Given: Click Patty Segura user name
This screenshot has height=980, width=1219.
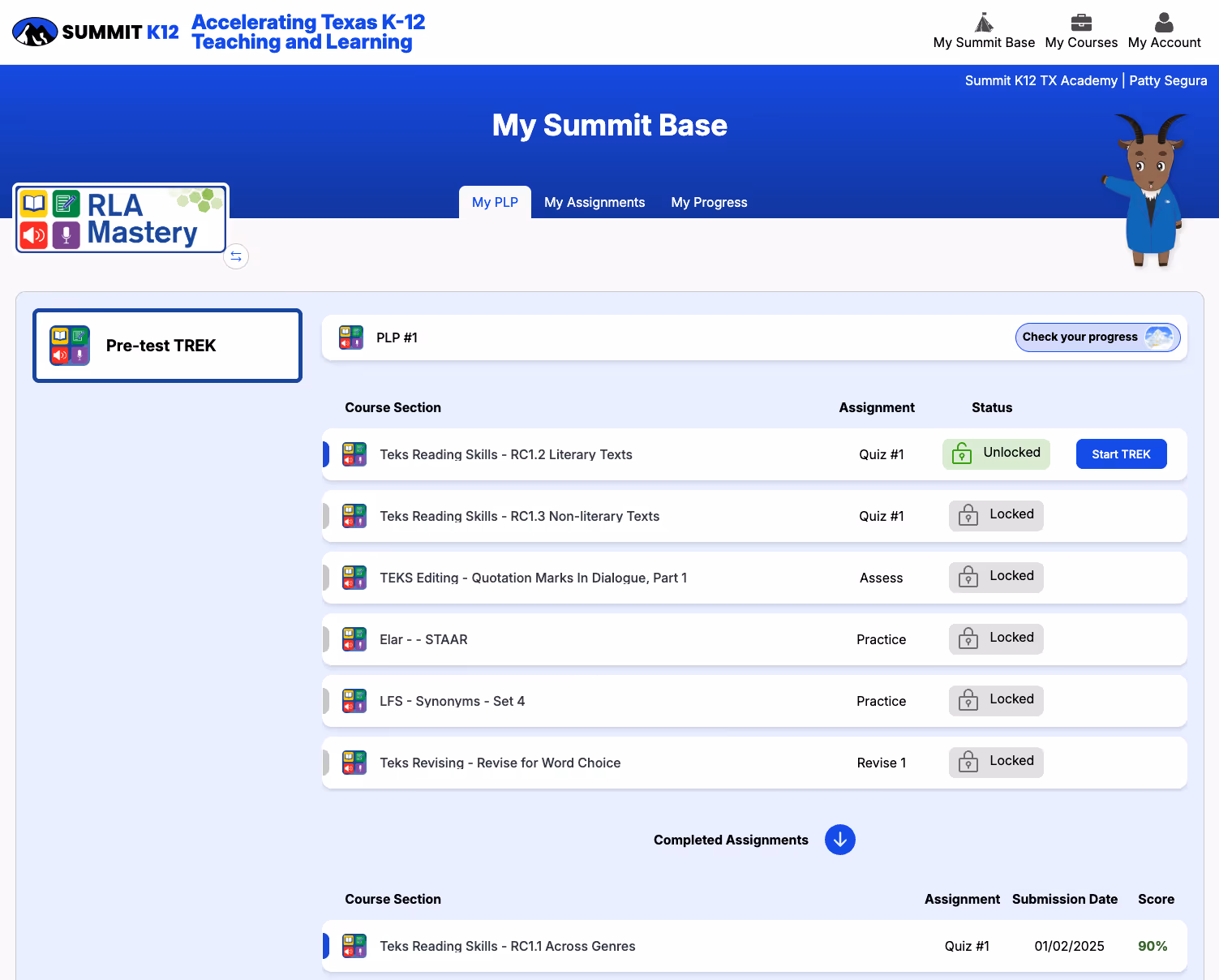Looking at the screenshot, I should [1168, 80].
